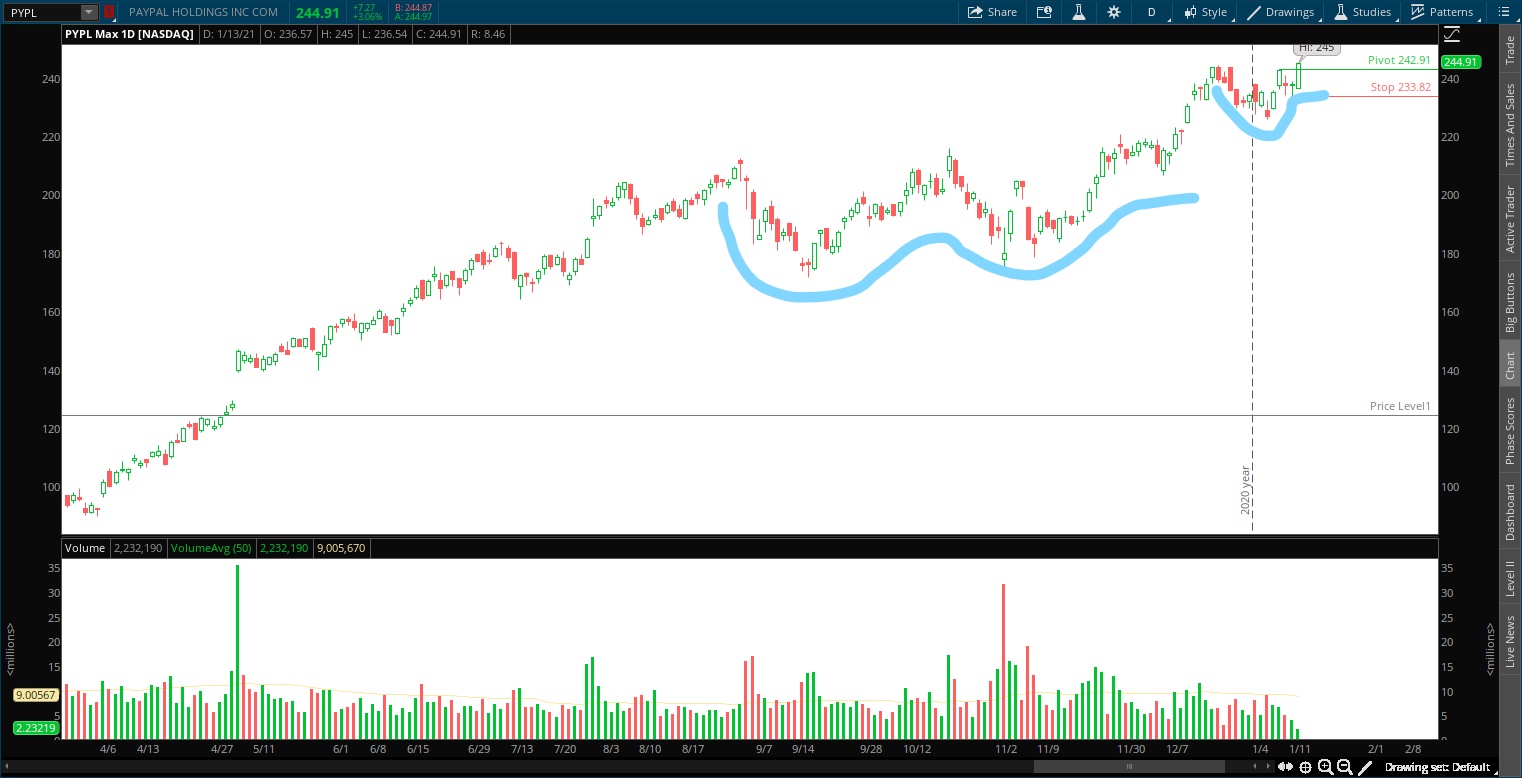
Task: Click the O: 236.57 open readout
Action: tap(290, 34)
